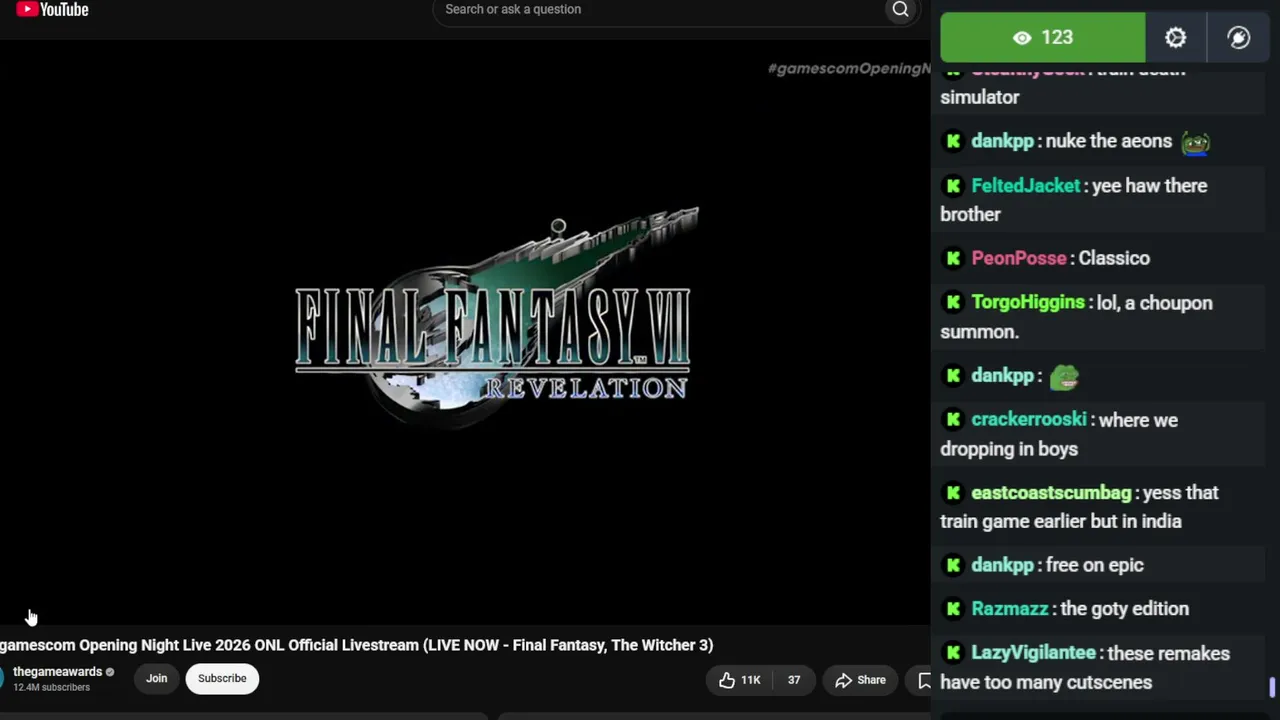
Task: Click the message text 'yee haw there brother'
Action: point(1074,200)
